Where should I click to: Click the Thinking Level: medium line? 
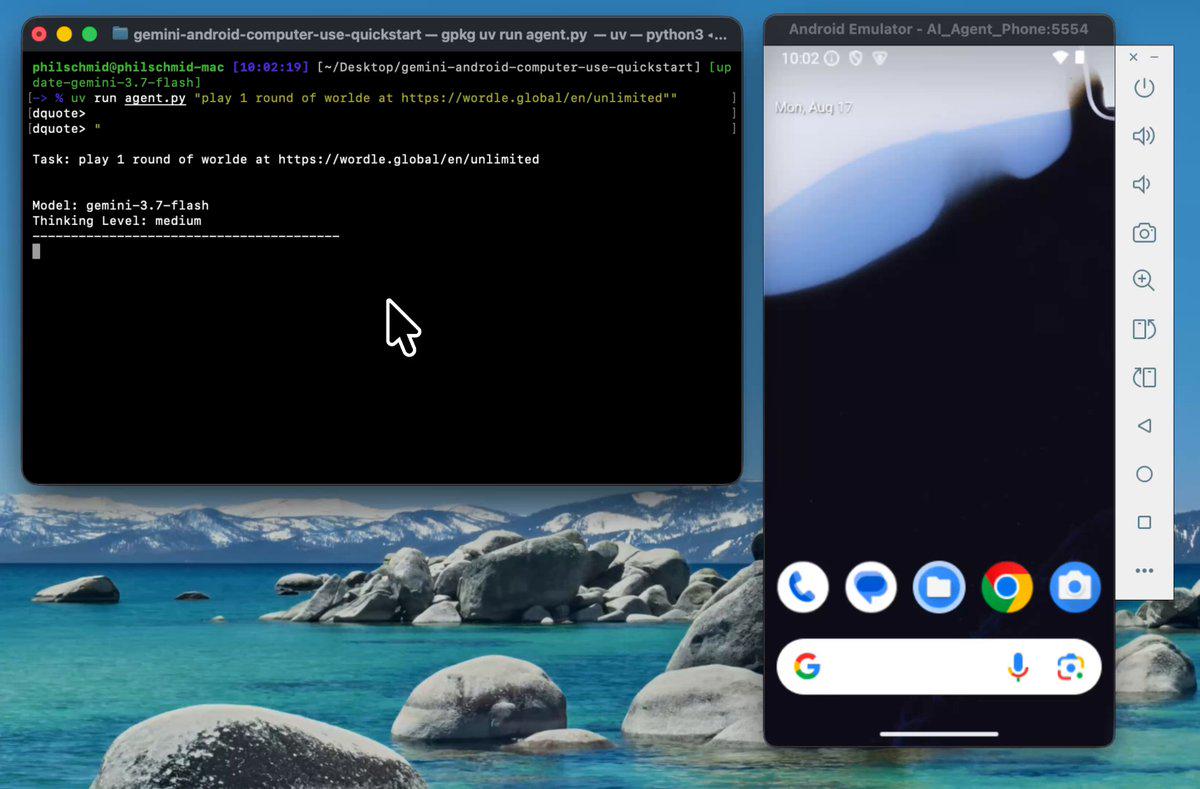click(x=116, y=220)
